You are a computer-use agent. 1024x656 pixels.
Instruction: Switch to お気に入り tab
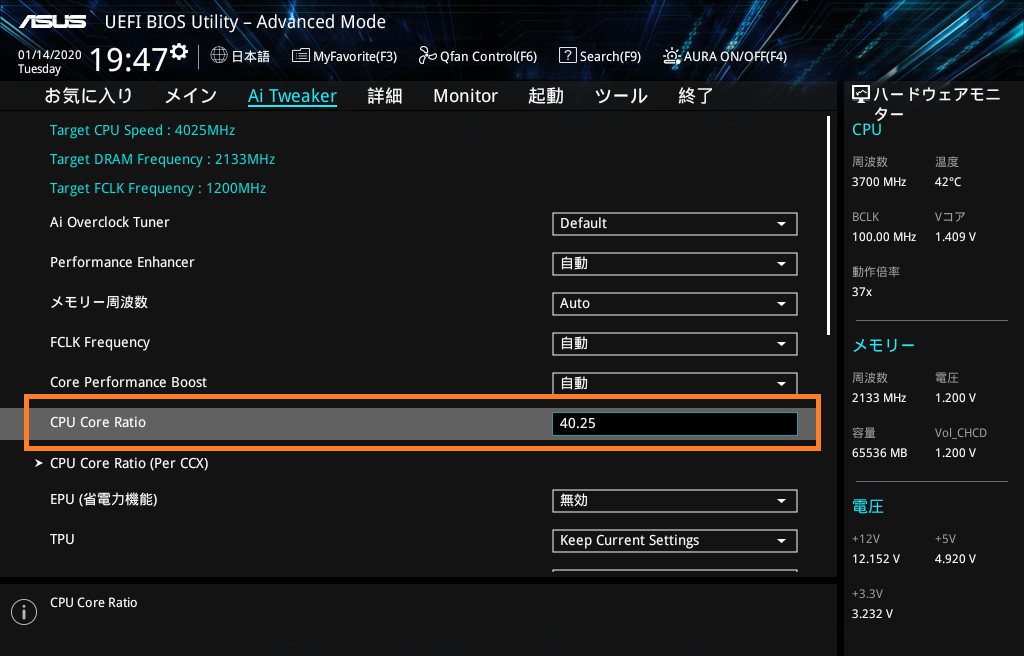click(x=88, y=96)
